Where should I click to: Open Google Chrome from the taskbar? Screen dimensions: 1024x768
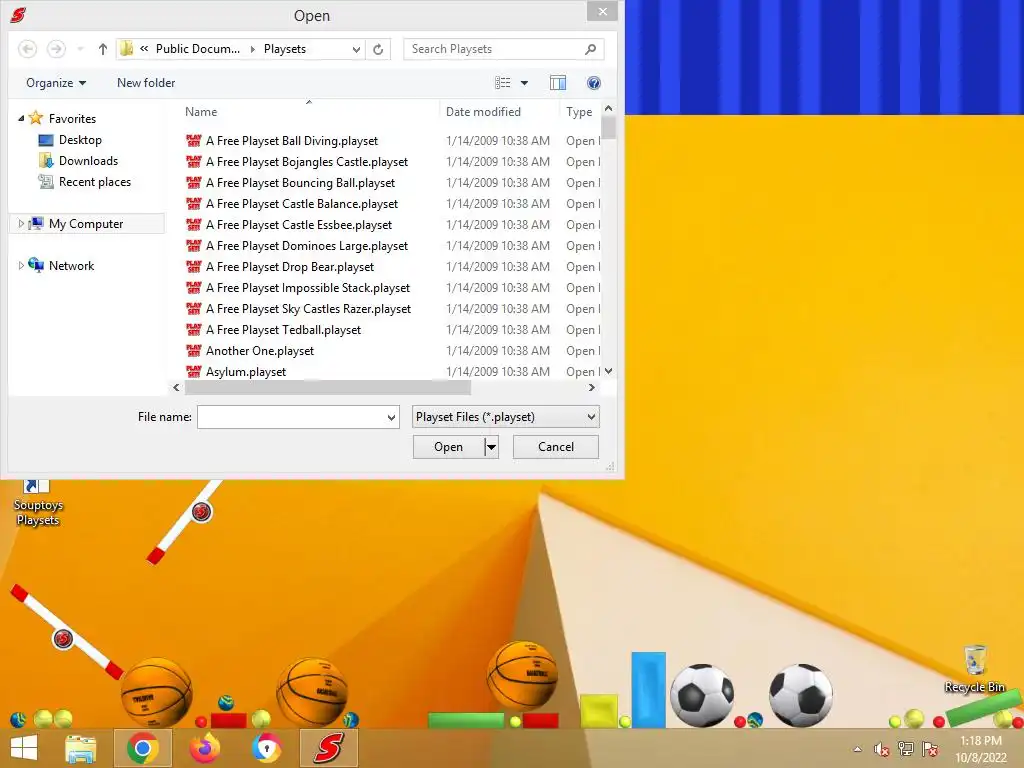[x=142, y=748]
